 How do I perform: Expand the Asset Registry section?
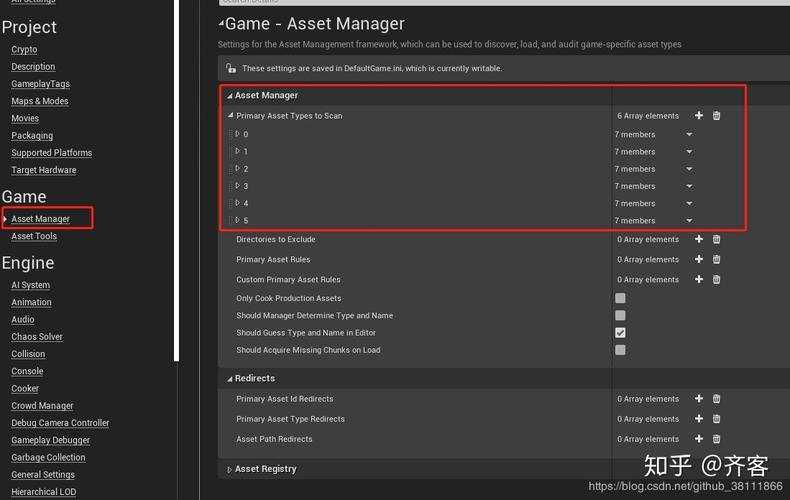(229, 469)
